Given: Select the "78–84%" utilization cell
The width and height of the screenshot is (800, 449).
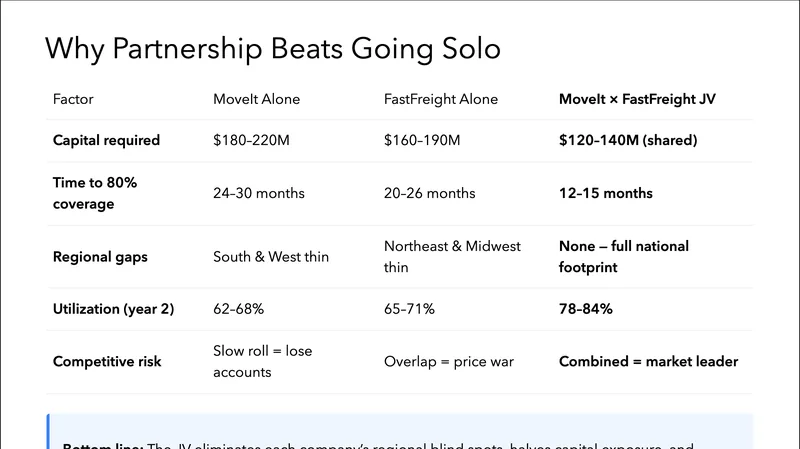Looking at the screenshot, I should [585, 309].
